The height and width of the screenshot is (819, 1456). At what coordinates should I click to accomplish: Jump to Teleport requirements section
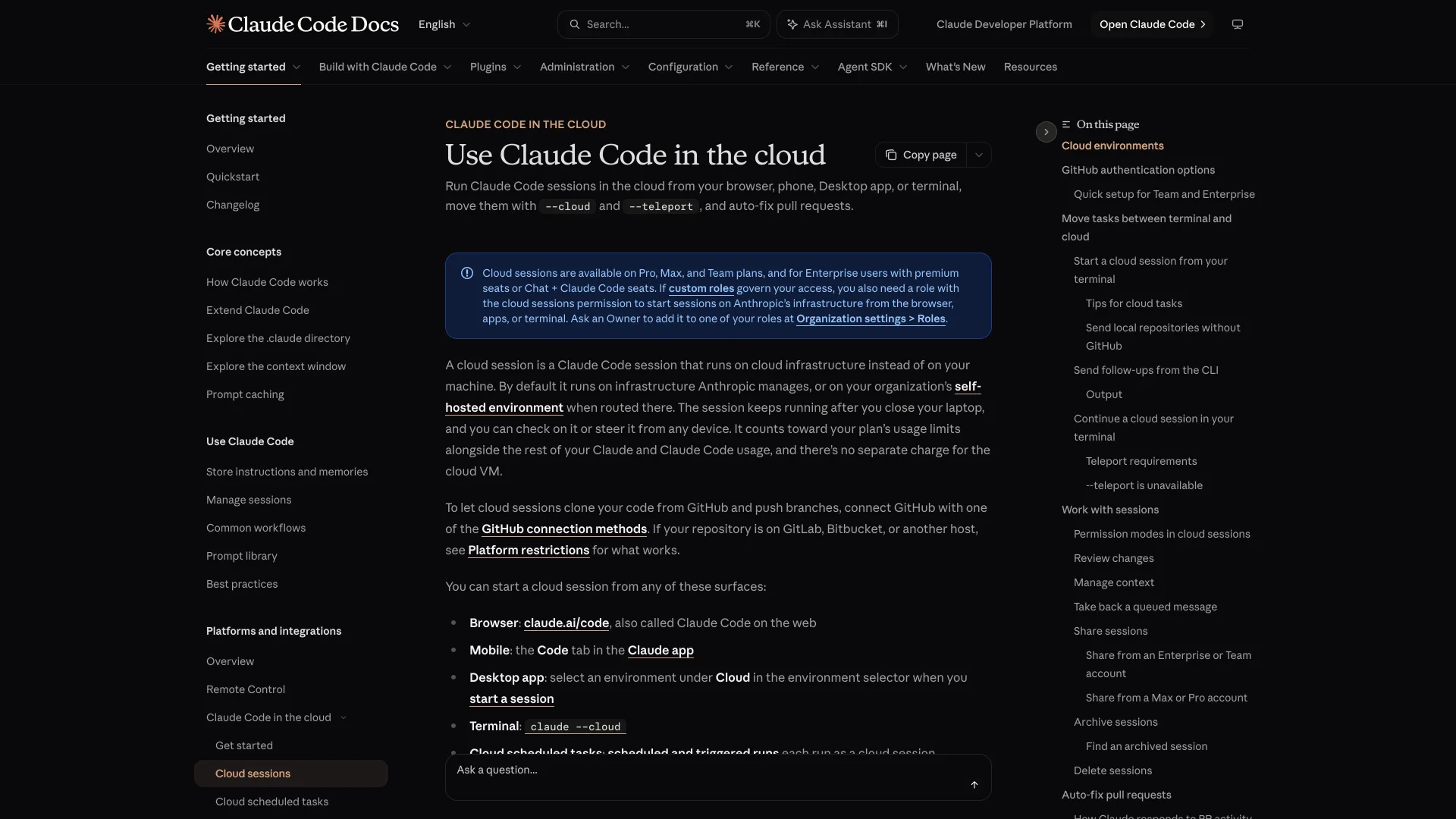[1141, 461]
